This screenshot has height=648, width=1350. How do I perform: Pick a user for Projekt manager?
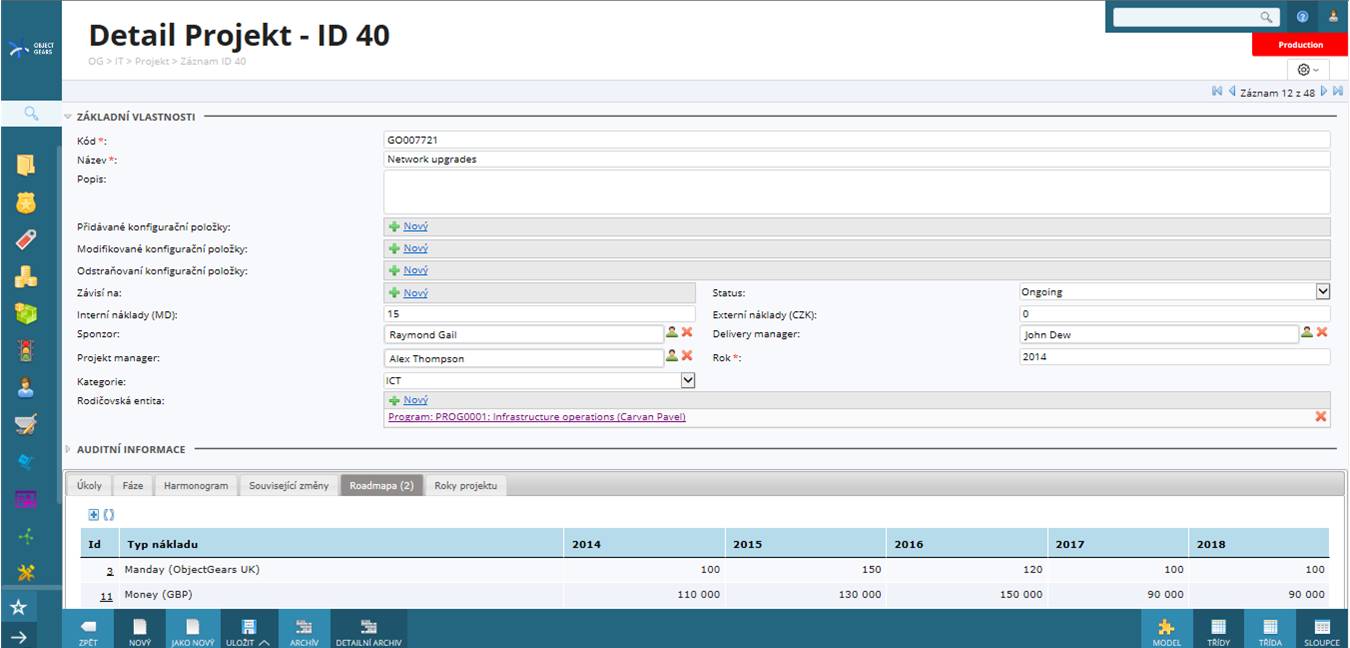[x=672, y=356]
